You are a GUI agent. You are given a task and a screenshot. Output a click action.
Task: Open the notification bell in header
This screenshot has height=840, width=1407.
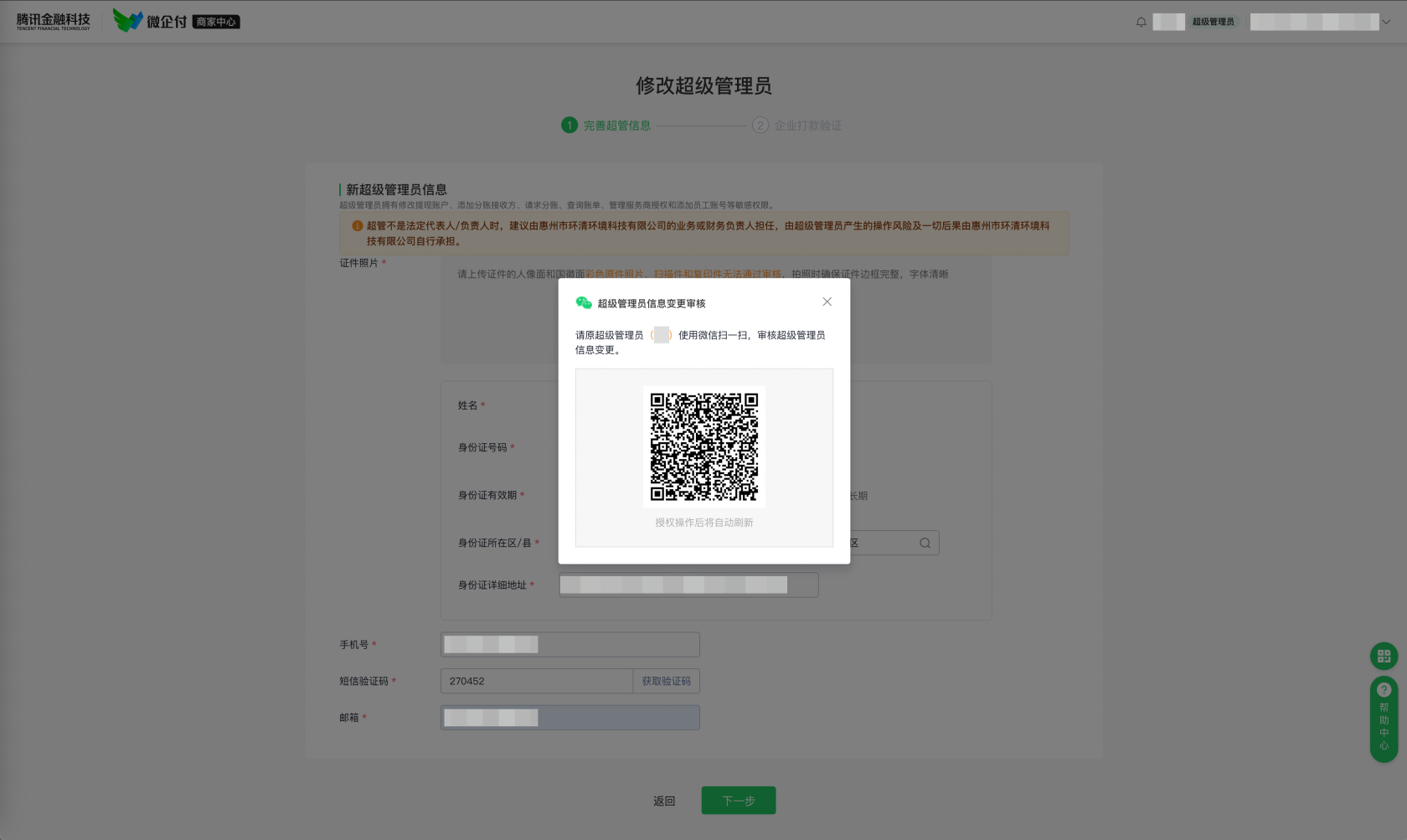[1141, 22]
